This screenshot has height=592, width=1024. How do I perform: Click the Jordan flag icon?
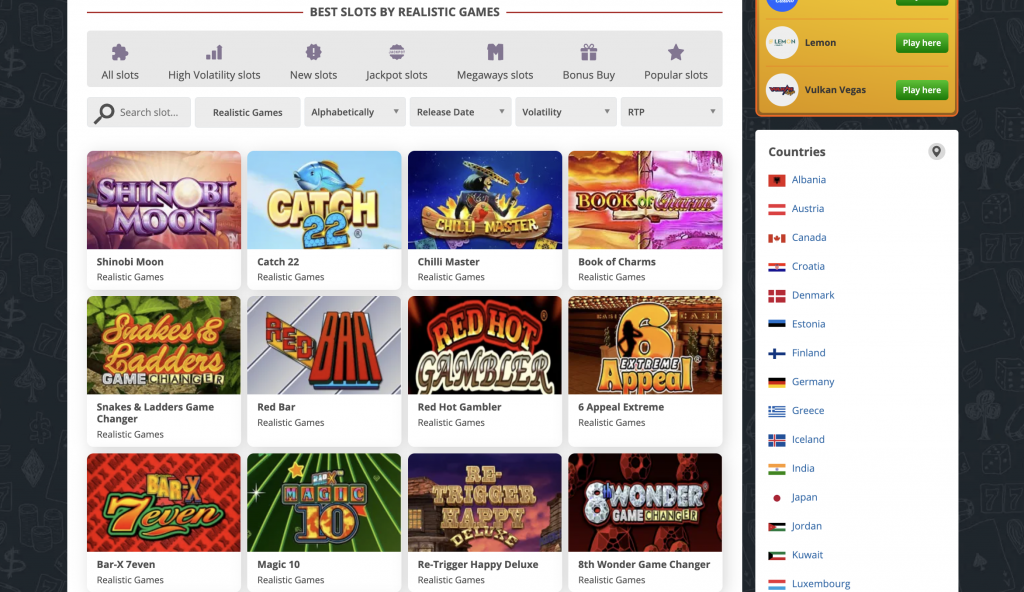point(776,527)
